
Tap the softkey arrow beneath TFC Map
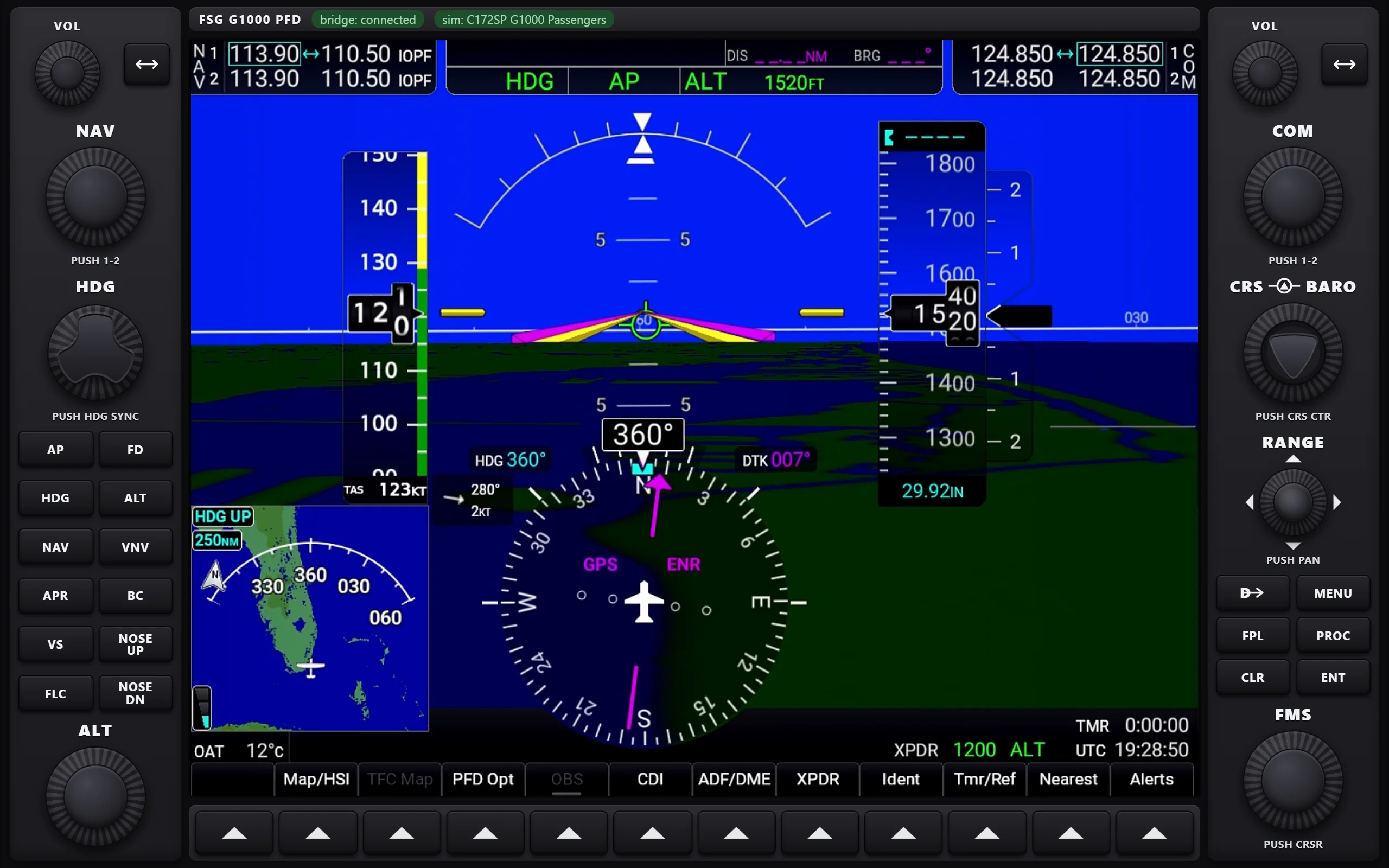point(402,832)
